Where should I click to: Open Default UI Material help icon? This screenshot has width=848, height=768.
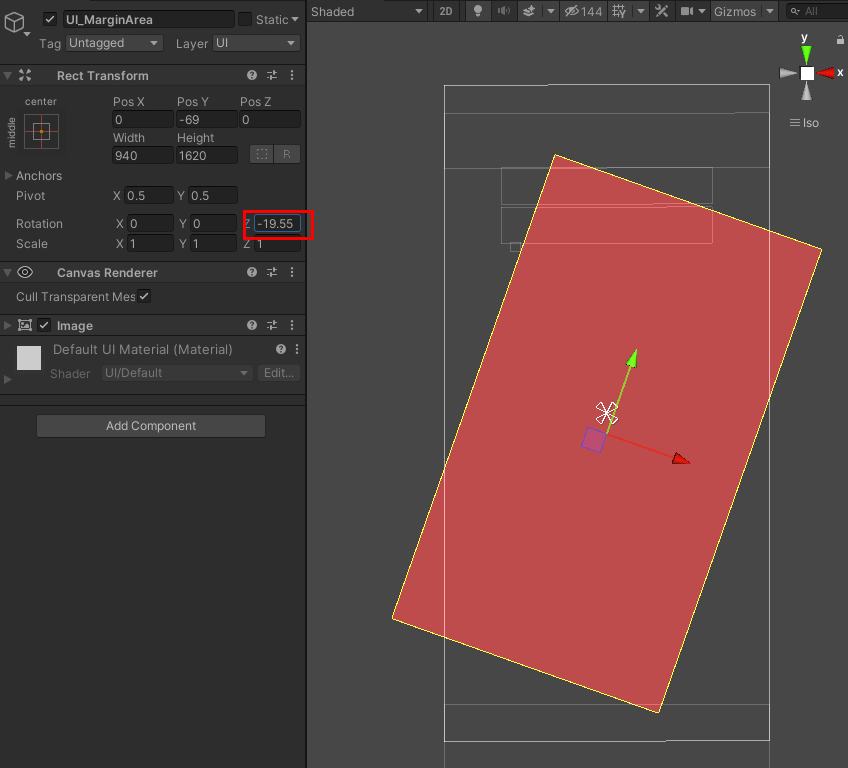pos(281,349)
